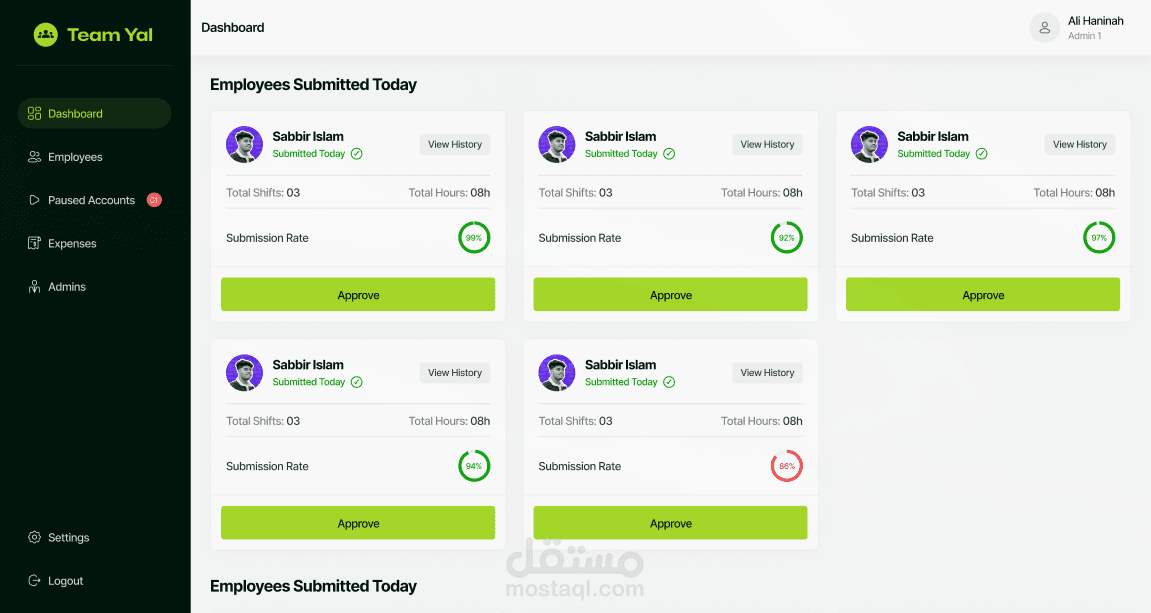This screenshot has height=613, width=1151.
Task: View History for the 97% rate employee
Action: (1080, 145)
